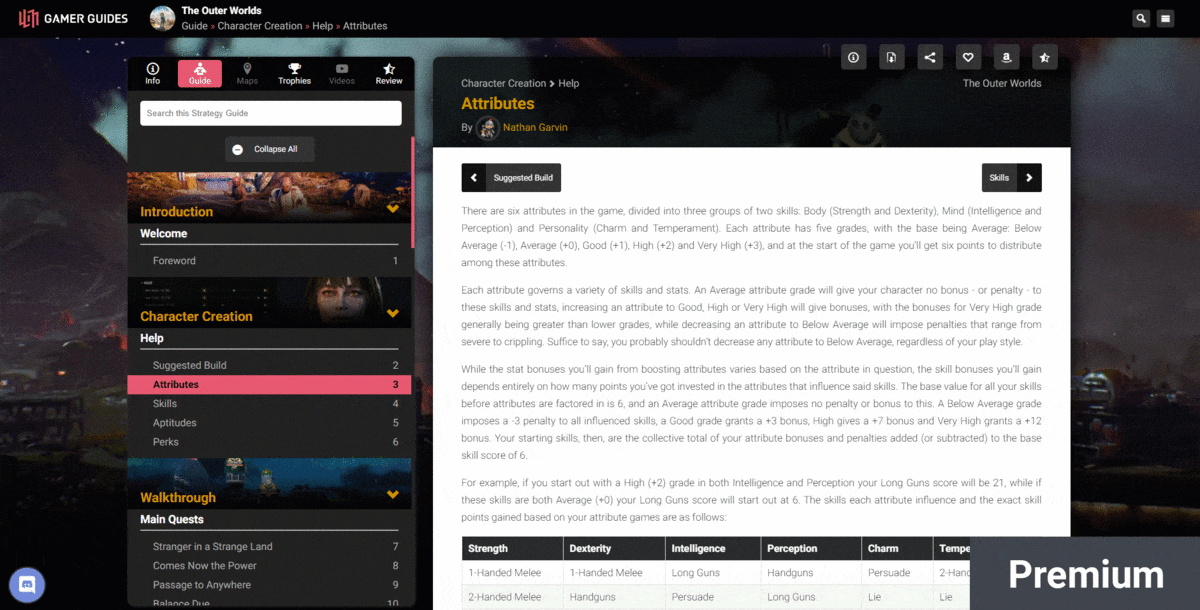
Task: Click the author avatar image
Action: coord(488,128)
